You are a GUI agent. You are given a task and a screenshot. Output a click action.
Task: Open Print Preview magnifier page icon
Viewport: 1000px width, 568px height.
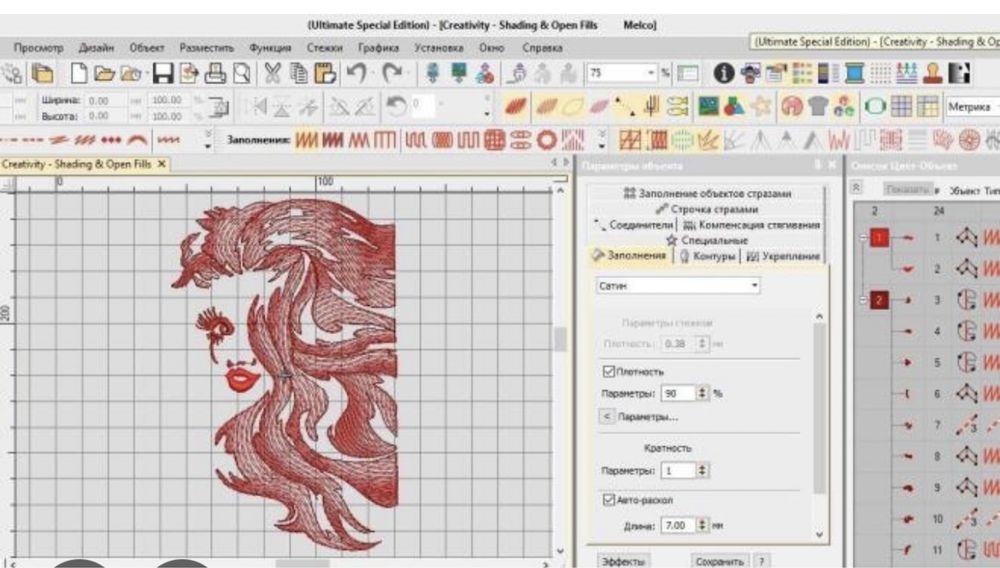coord(241,73)
